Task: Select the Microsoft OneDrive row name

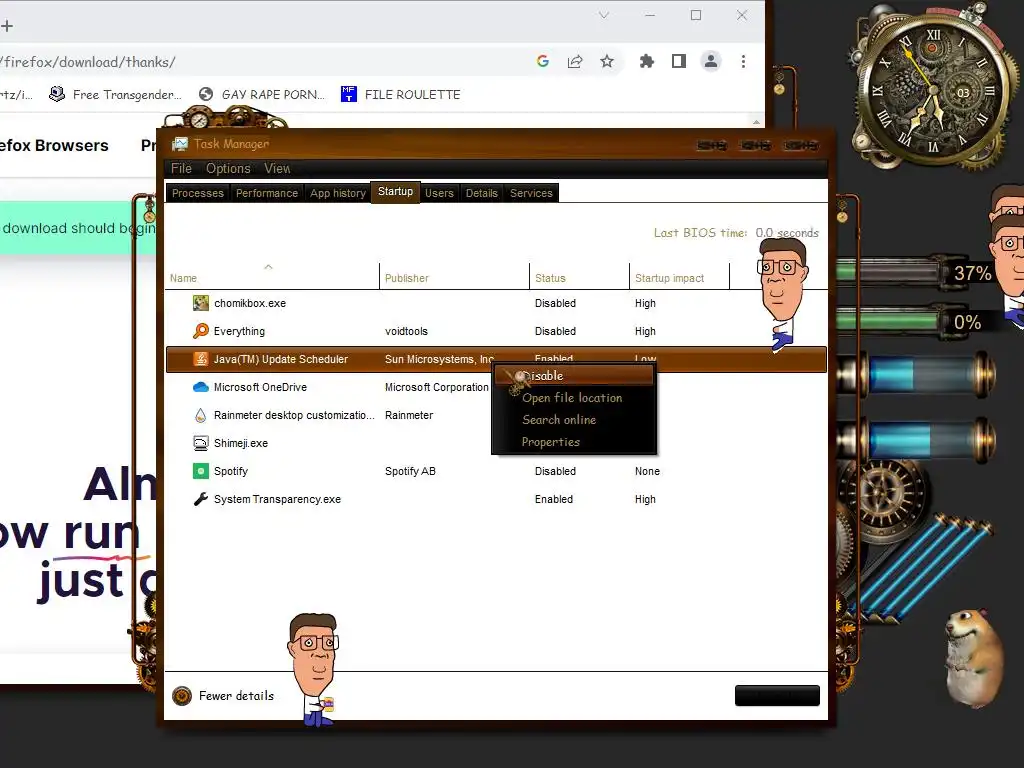Action: click(x=260, y=387)
